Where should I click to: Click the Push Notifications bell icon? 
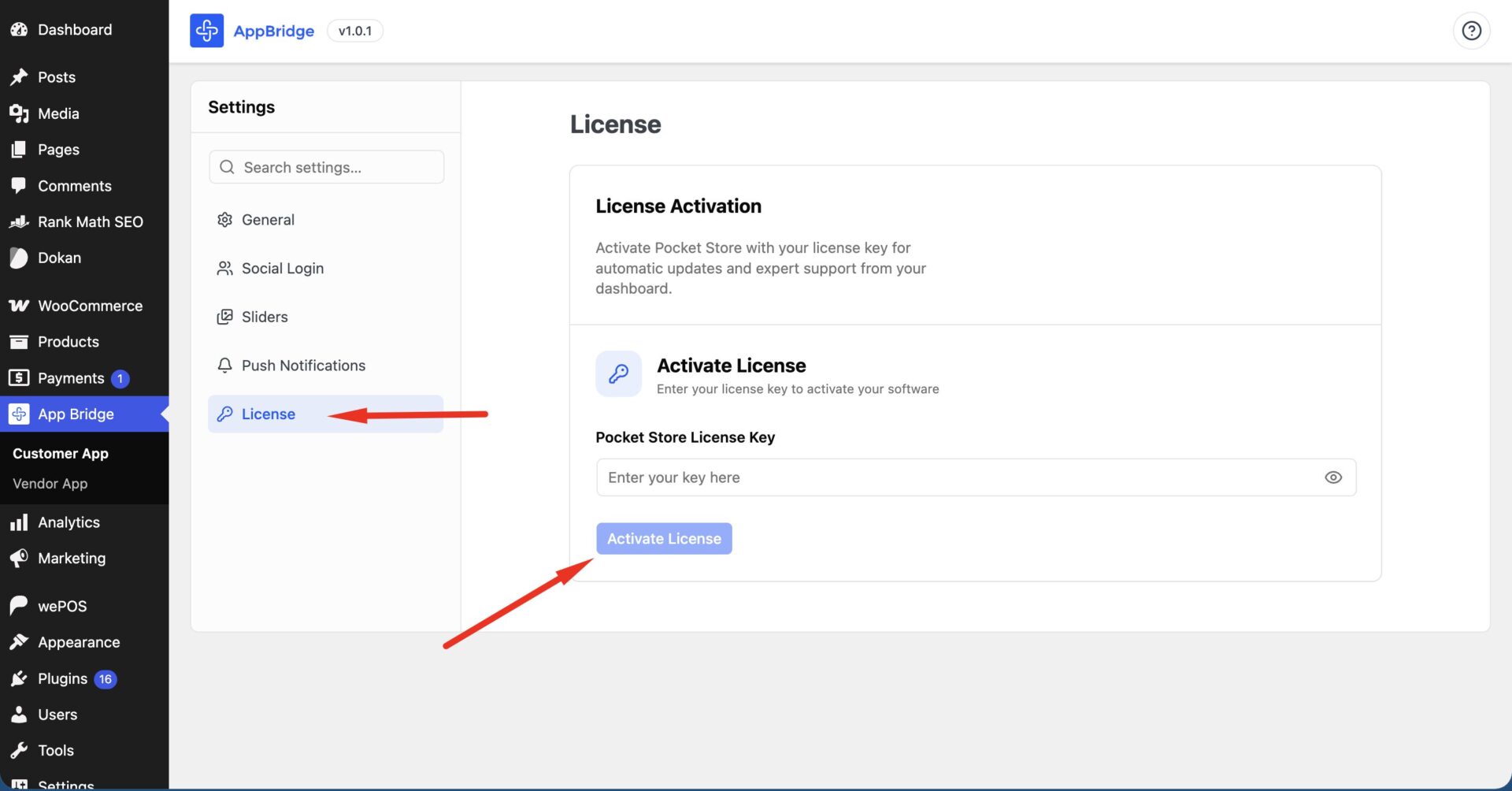tap(224, 366)
